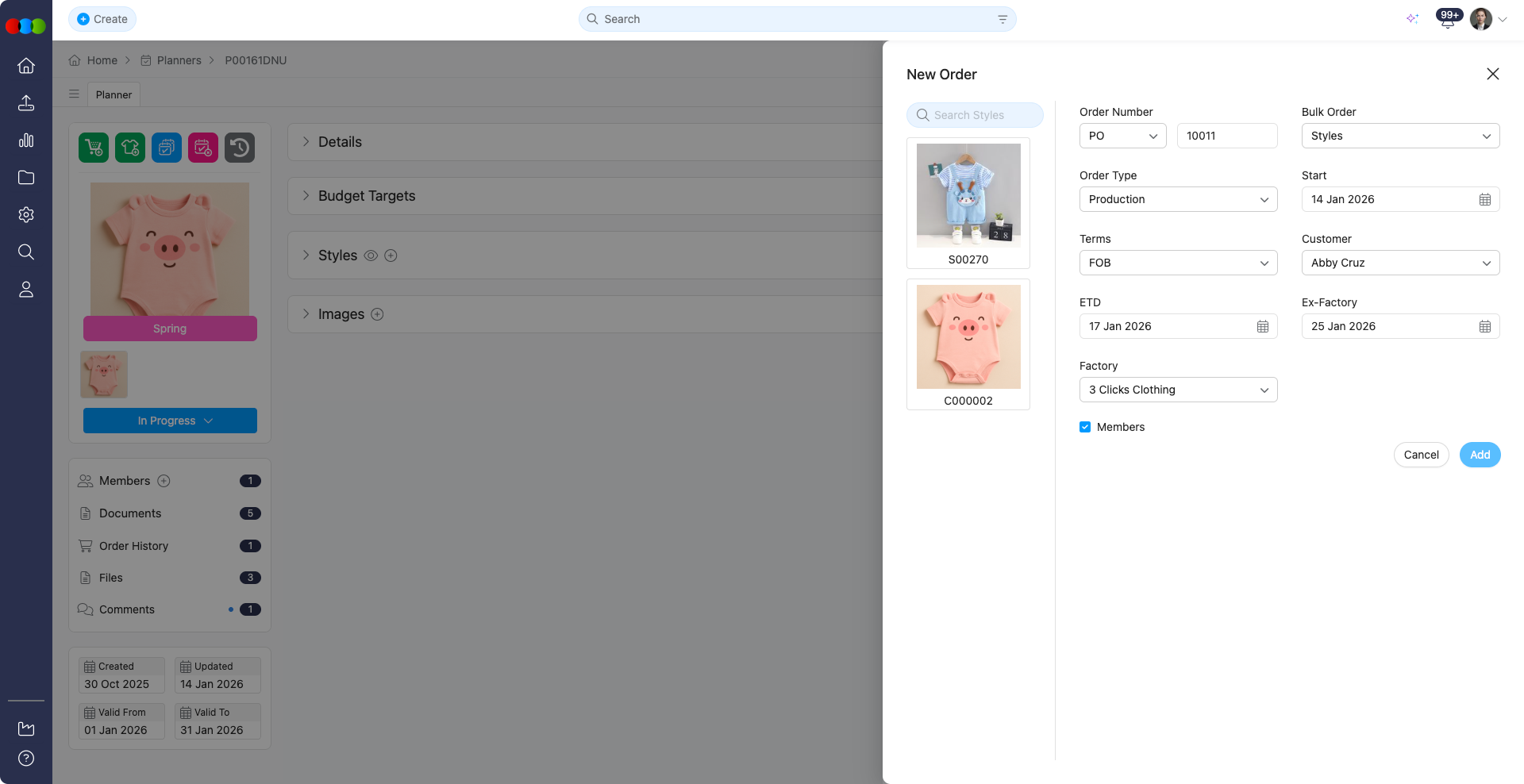The width and height of the screenshot is (1524, 784).
Task: Click the Add button to create order
Action: (1479, 455)
